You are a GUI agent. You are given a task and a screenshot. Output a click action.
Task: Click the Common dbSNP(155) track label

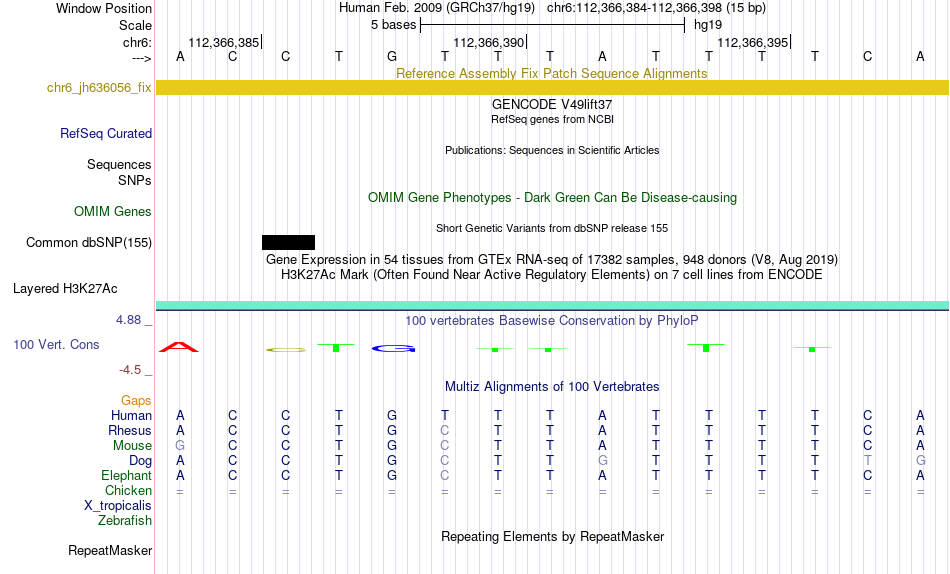pos(88,242)
